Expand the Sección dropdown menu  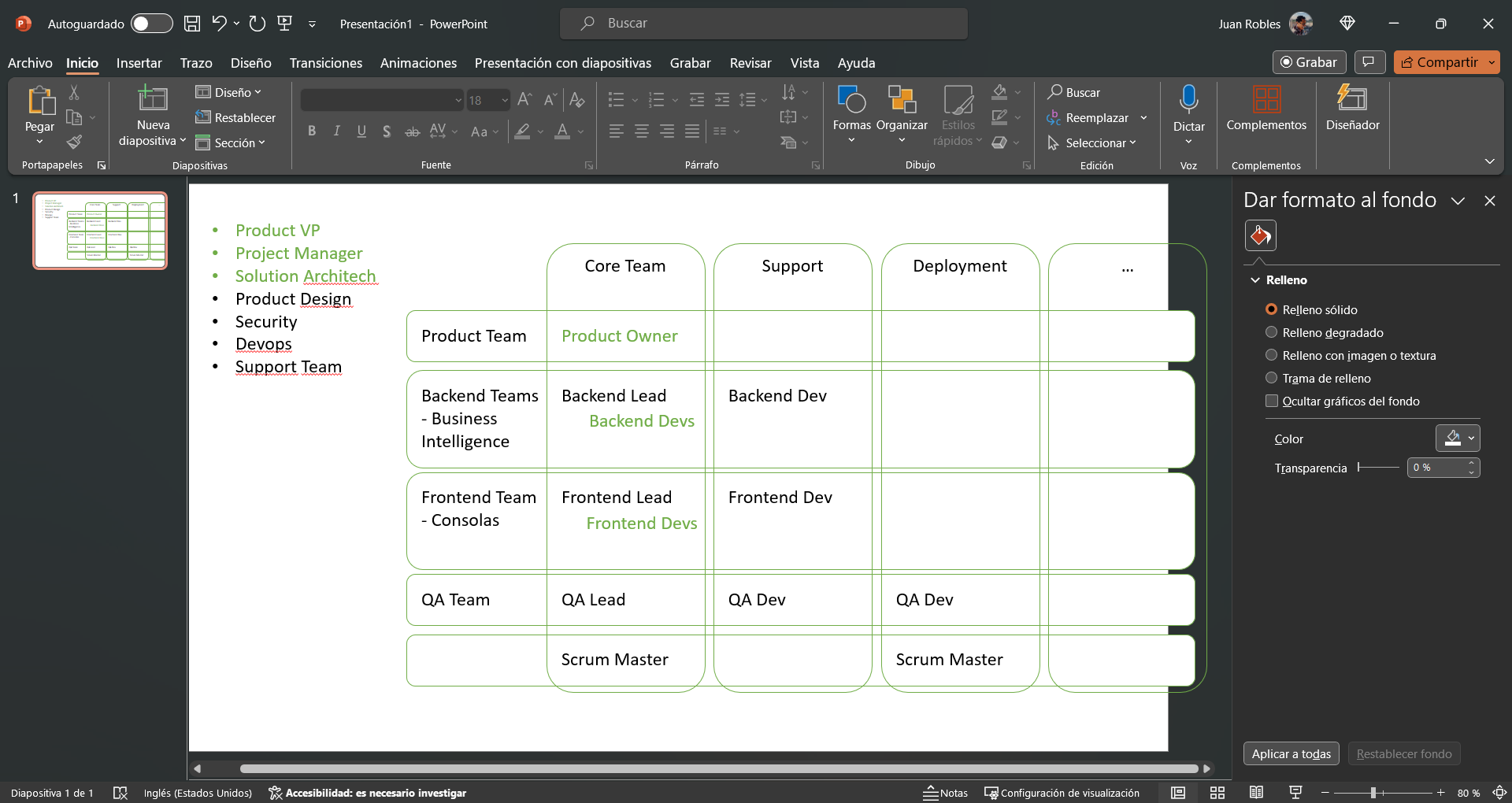click(x=239, y=142)
